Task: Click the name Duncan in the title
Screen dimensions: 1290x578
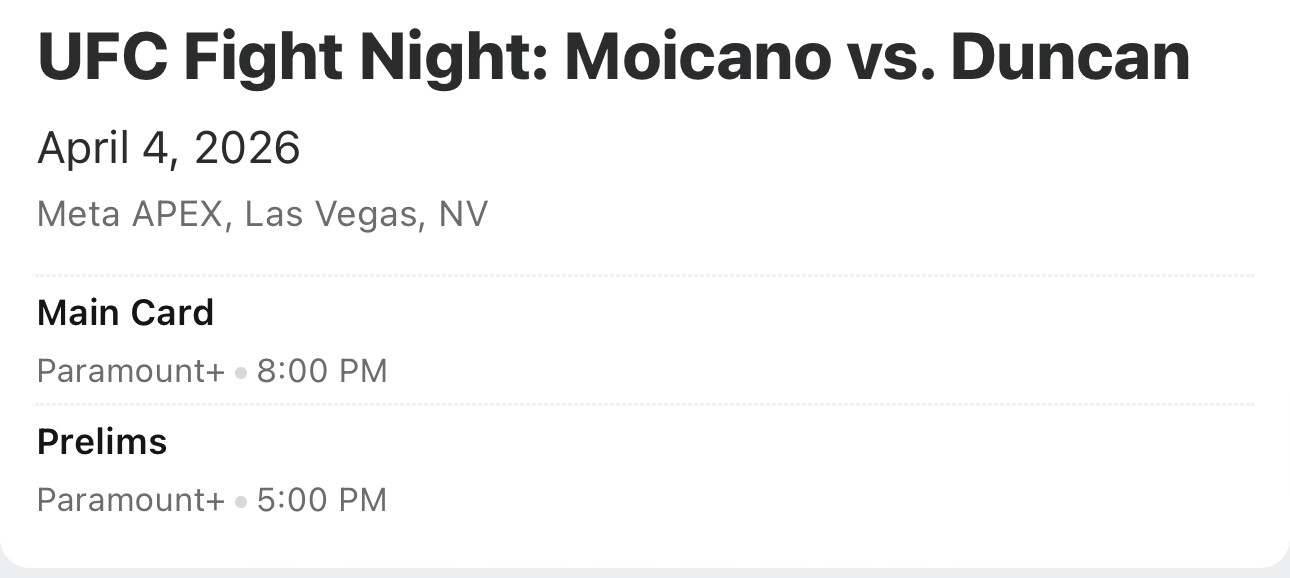Action: pyautogui.click(x=1069, y=58)
